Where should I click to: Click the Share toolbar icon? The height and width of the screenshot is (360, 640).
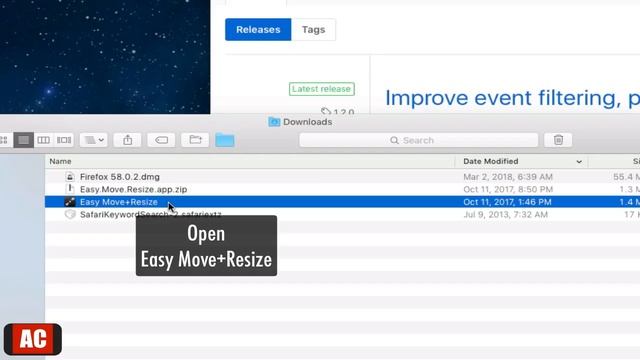tap(127, 140)
